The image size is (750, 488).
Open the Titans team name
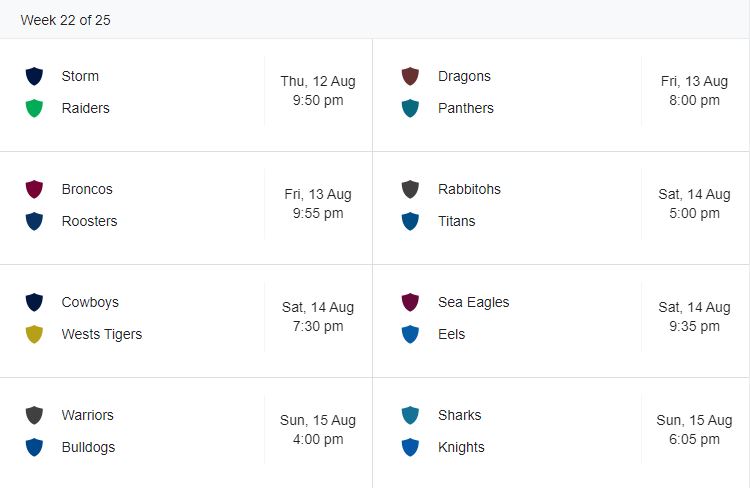click(457, 221)
